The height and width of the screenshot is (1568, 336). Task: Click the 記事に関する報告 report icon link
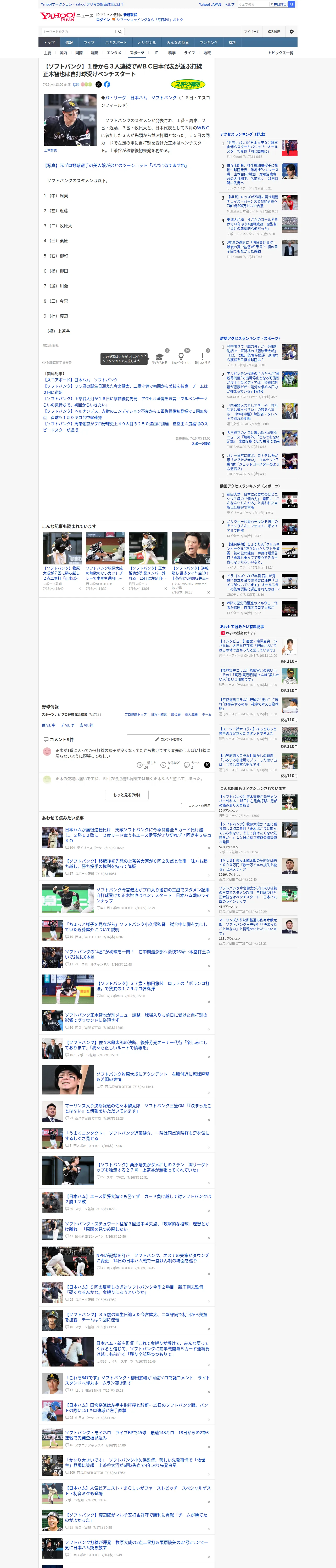(x=57, y=362)
